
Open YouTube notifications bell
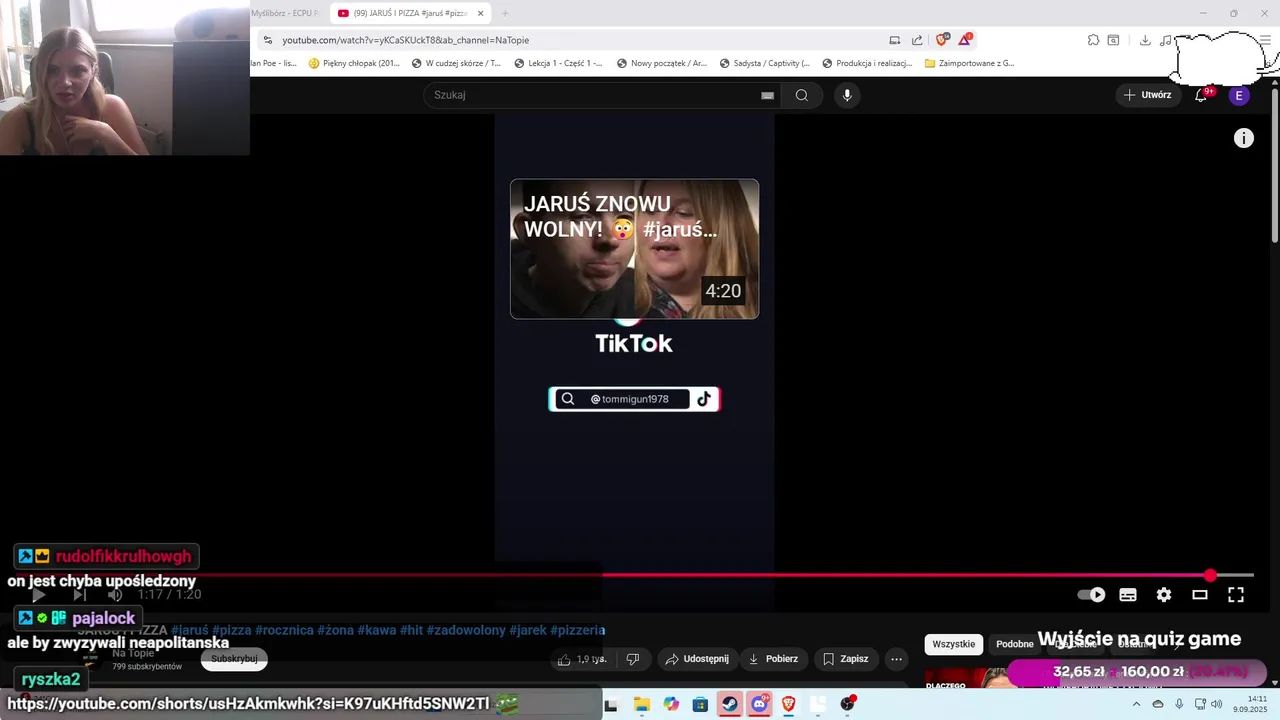1201,95
